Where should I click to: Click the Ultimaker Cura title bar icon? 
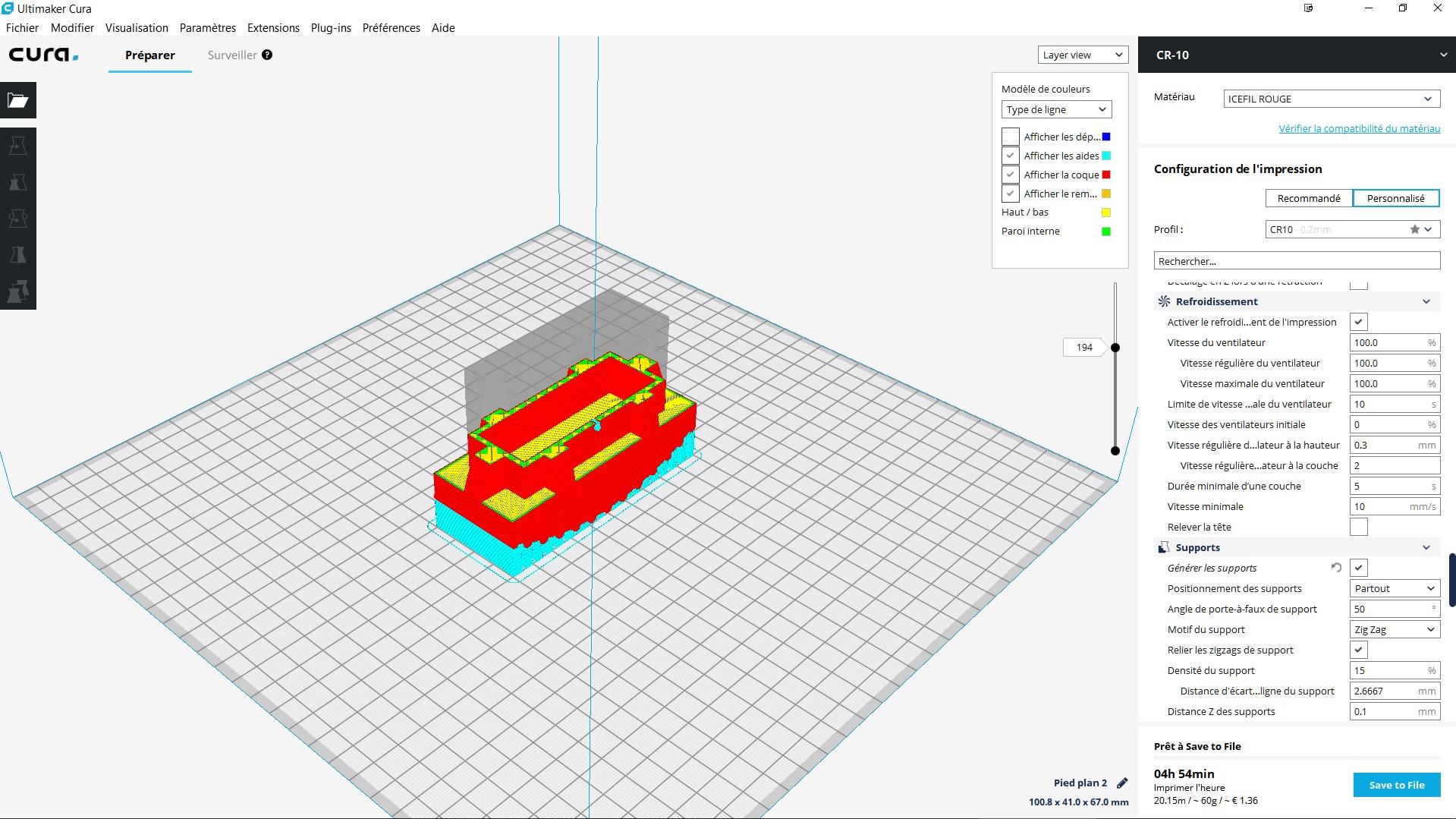click(8, 8)
